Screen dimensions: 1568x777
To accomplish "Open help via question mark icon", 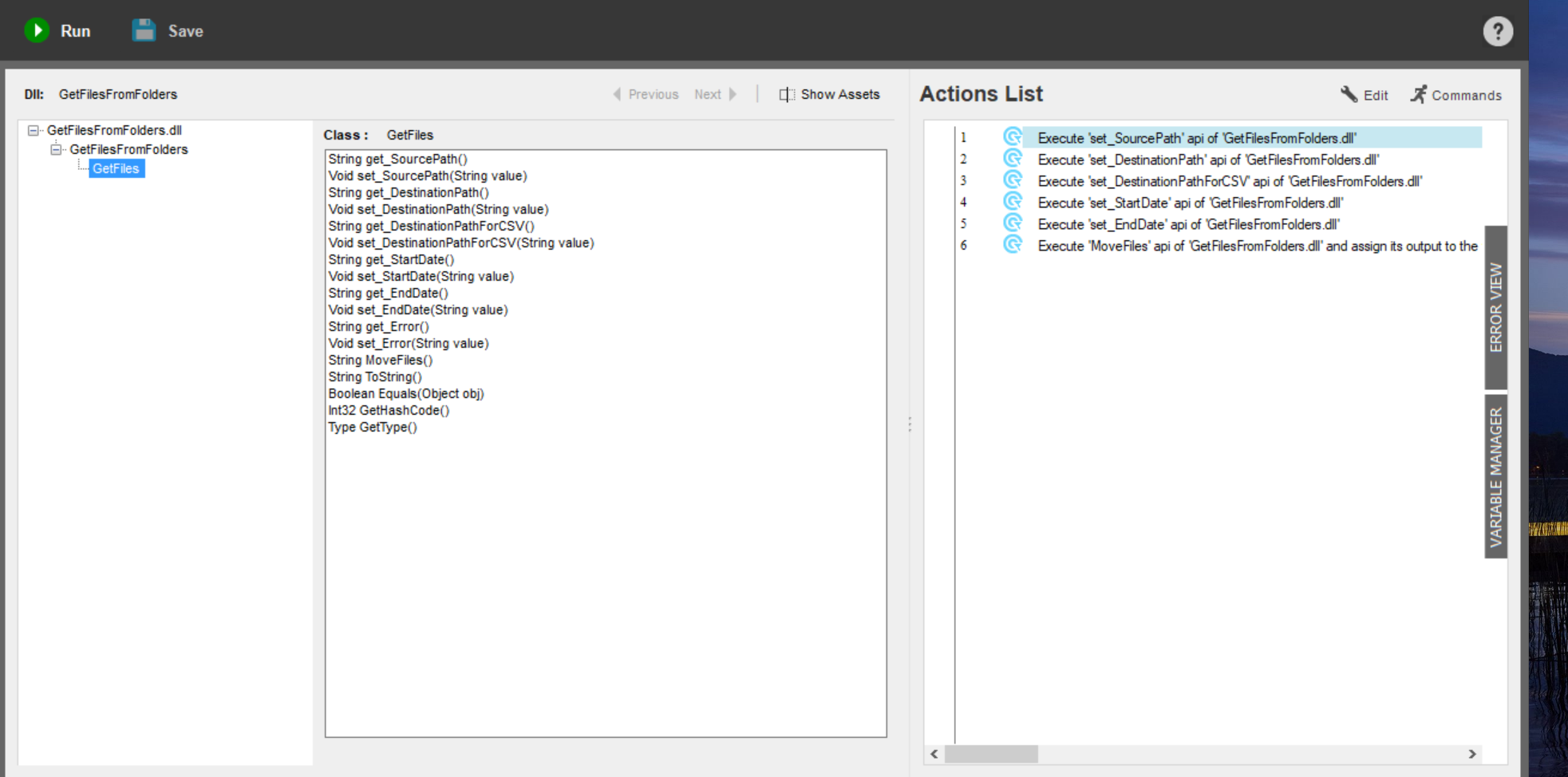I will pyautogui.click(x=1498, y=31).
